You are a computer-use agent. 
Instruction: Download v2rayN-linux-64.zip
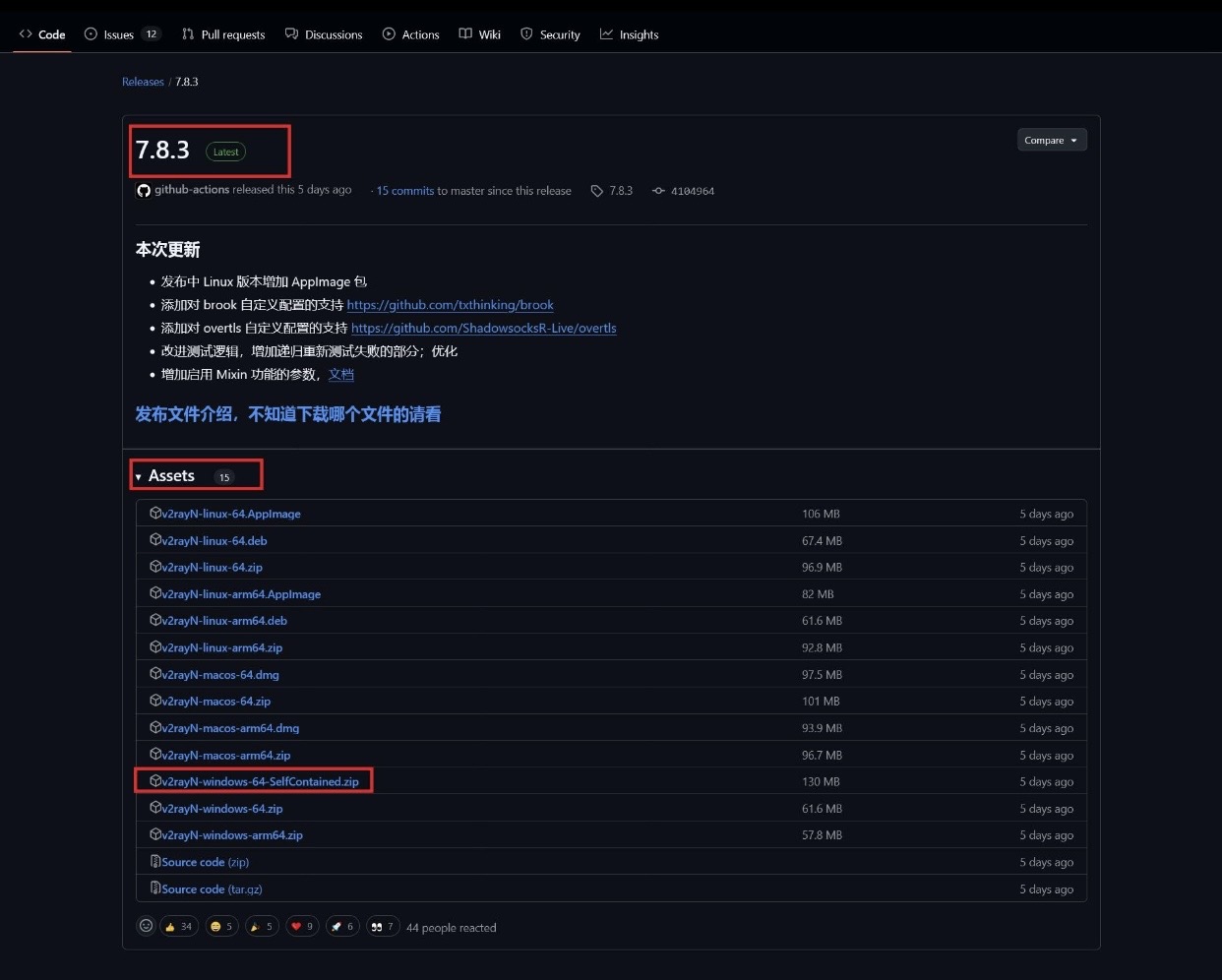click(213, 568)
